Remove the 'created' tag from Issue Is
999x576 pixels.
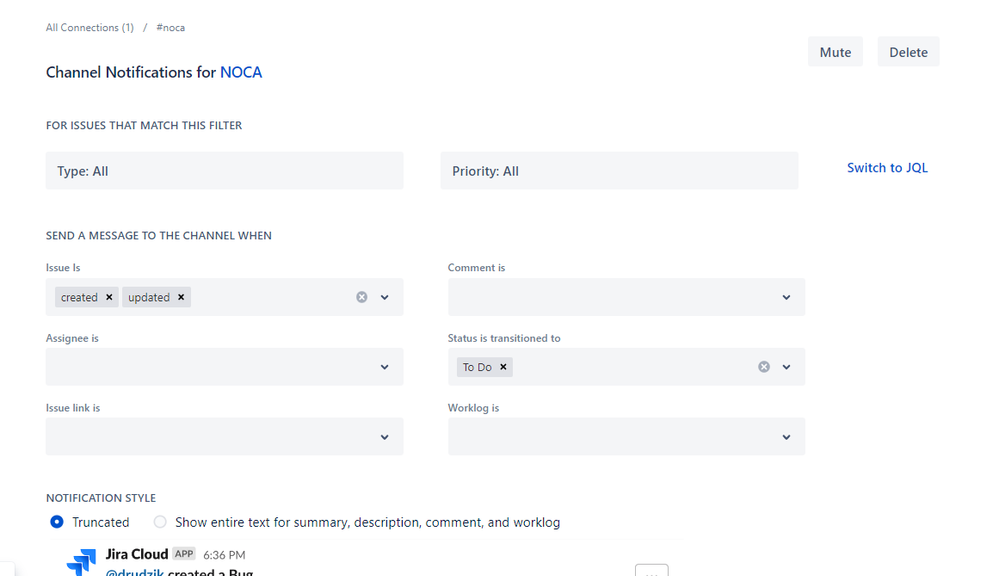tap(109, 298)
